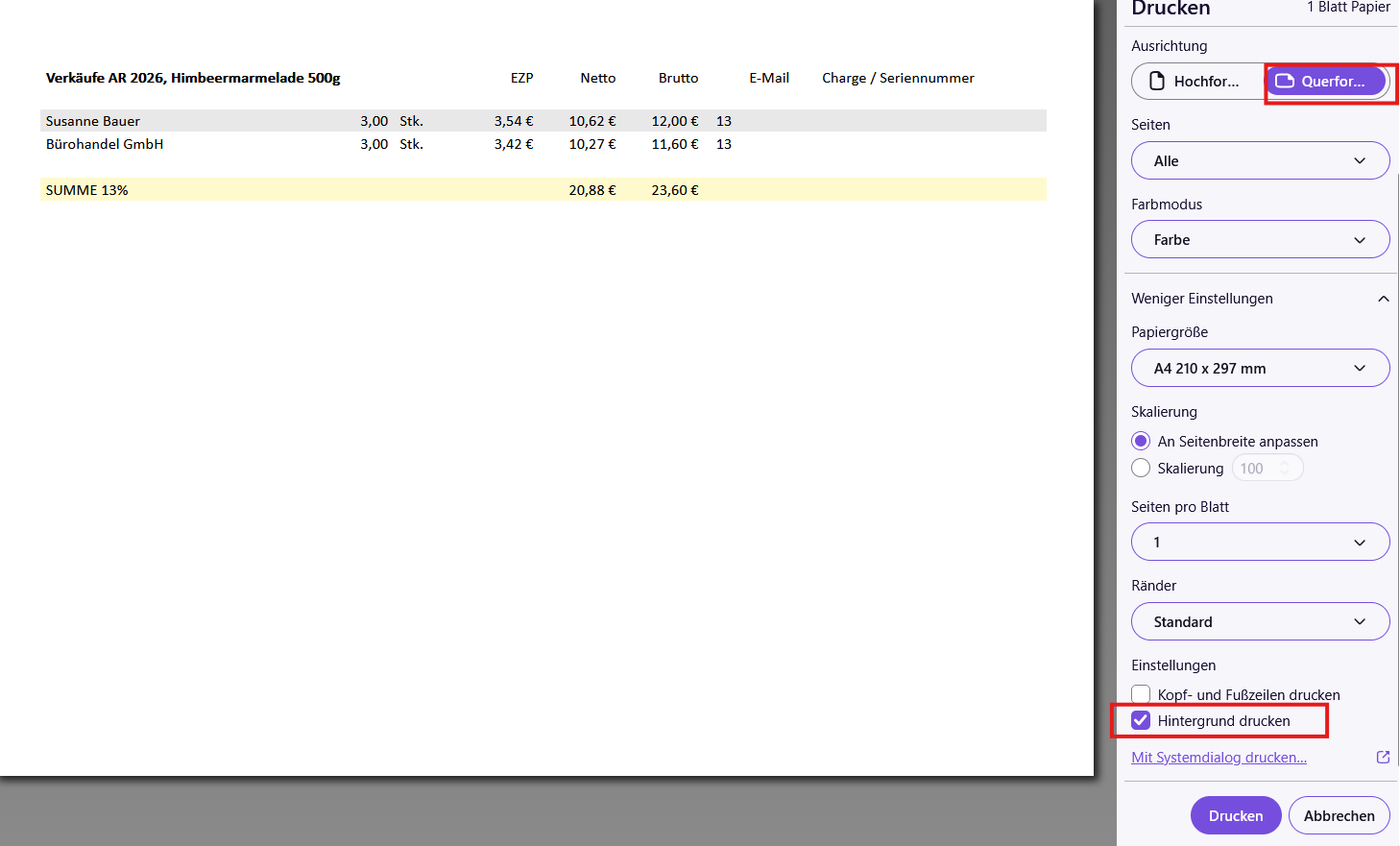Click the stepper arrows in the Skalierung field
Viewport: 1400px width, 846px height.
click(1285, 469)
